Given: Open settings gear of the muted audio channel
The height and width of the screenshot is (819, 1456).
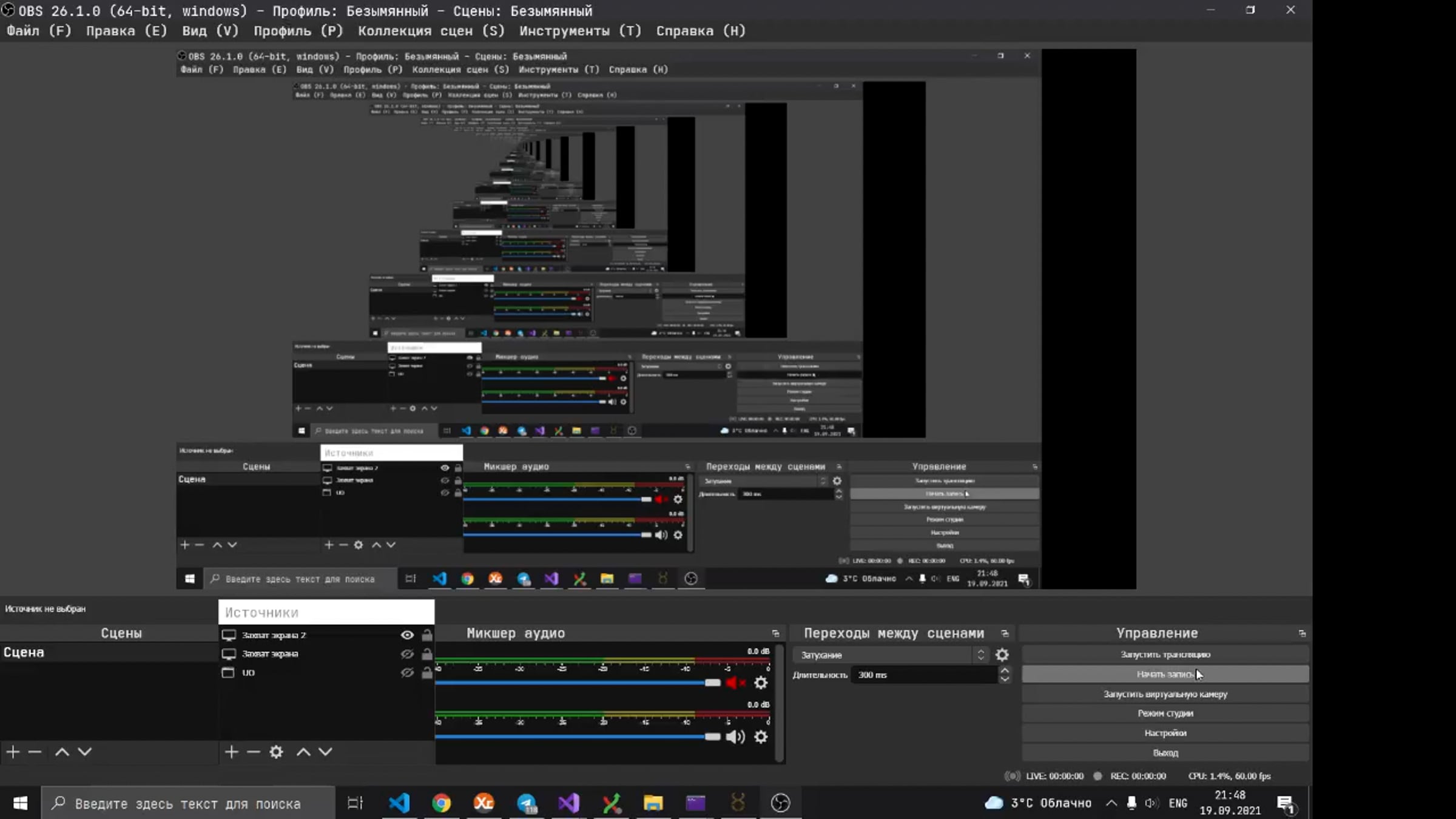Looking at the screenshot, I should 761,683.
